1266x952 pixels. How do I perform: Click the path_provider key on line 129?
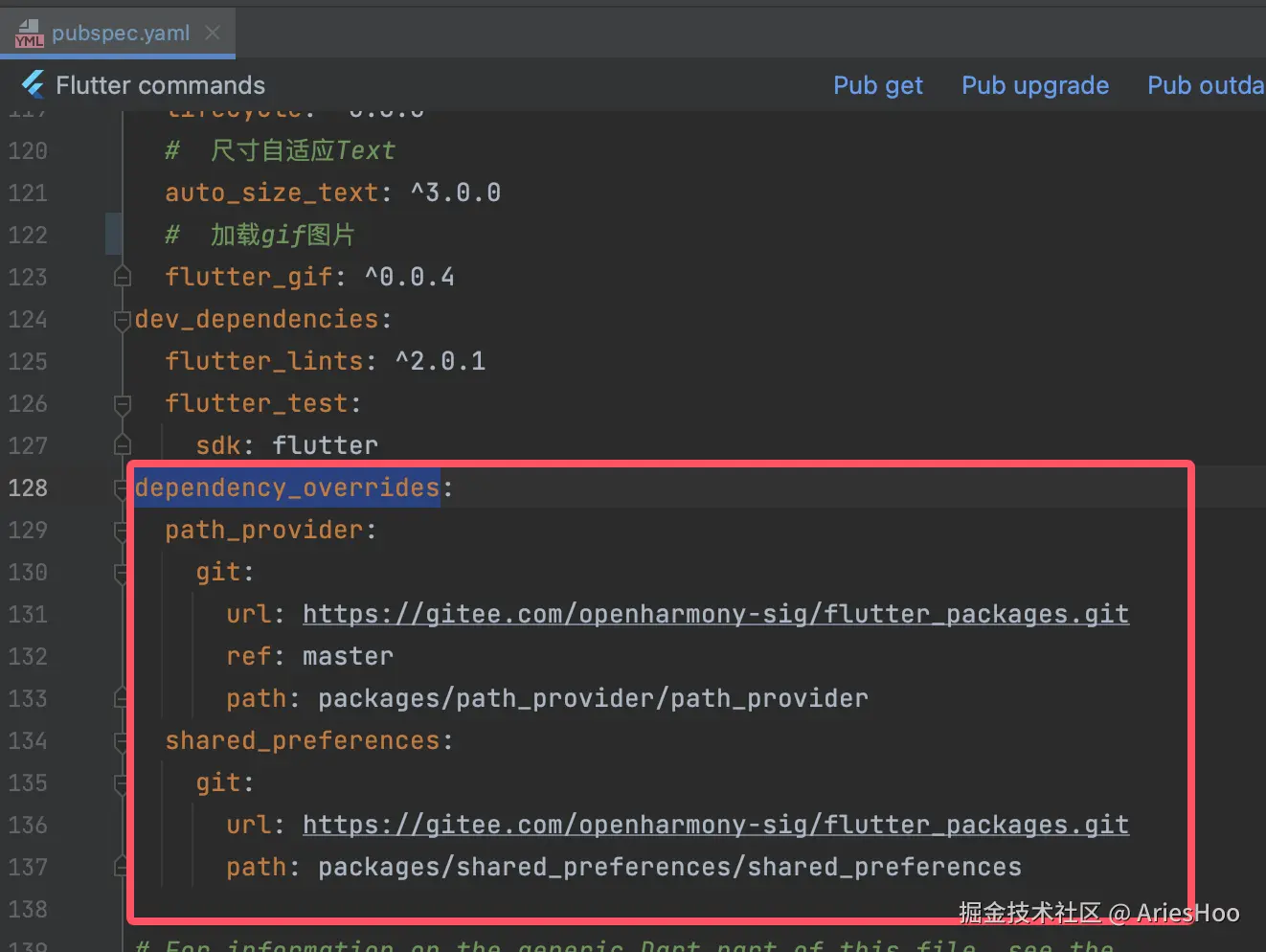pos(263,530)
